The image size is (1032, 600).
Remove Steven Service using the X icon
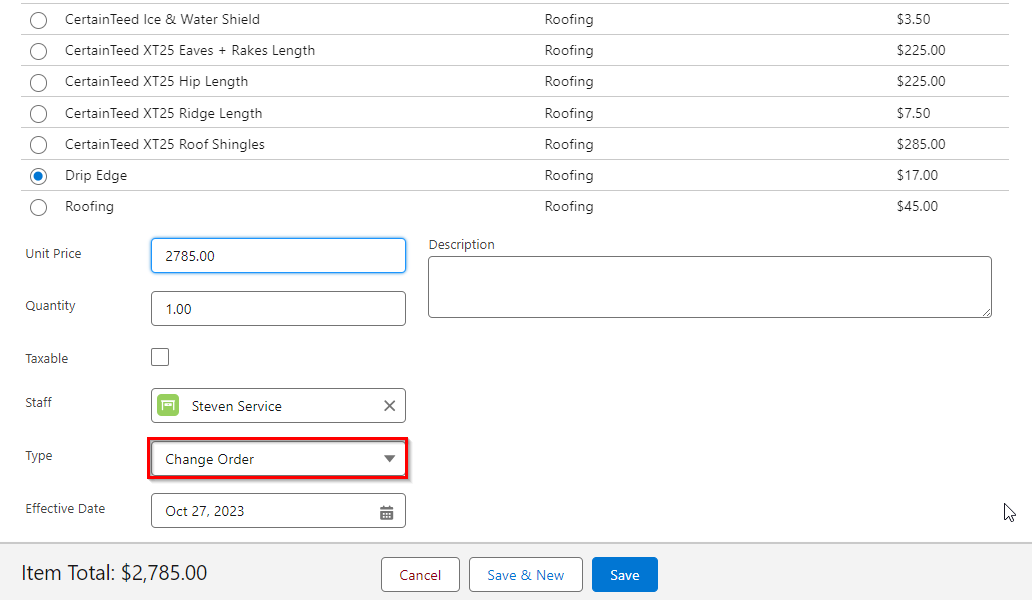[390, 406]
